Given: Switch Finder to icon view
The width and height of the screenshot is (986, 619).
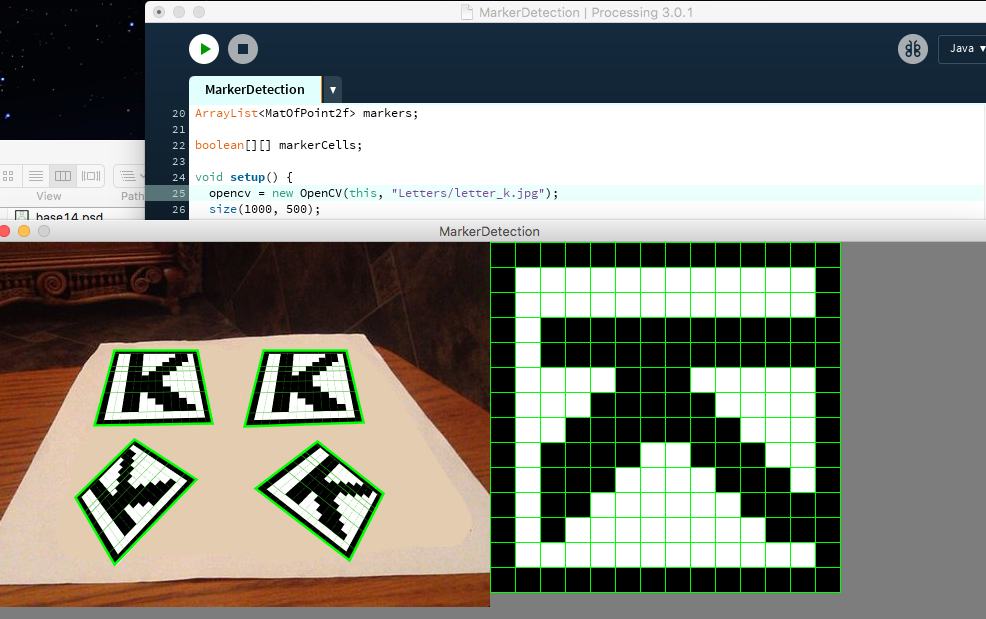Looking at the screenshot, I should 8,176.
